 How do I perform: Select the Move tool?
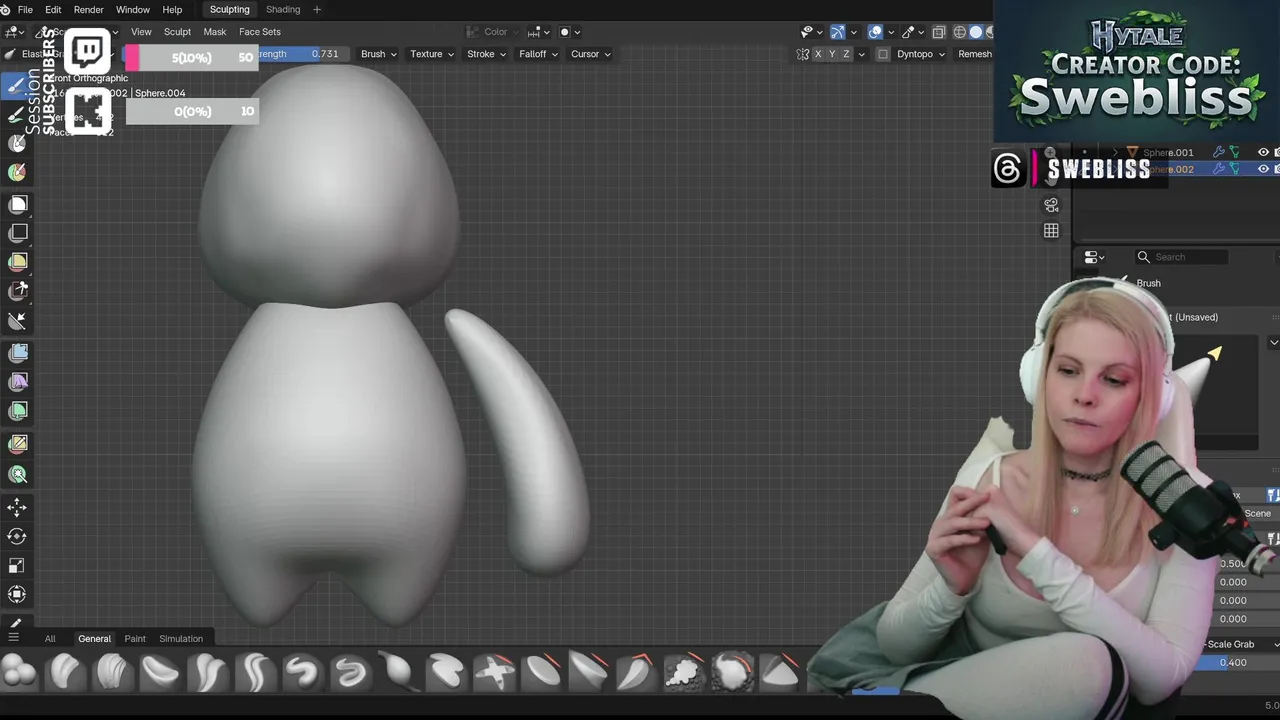click(17, 507)
